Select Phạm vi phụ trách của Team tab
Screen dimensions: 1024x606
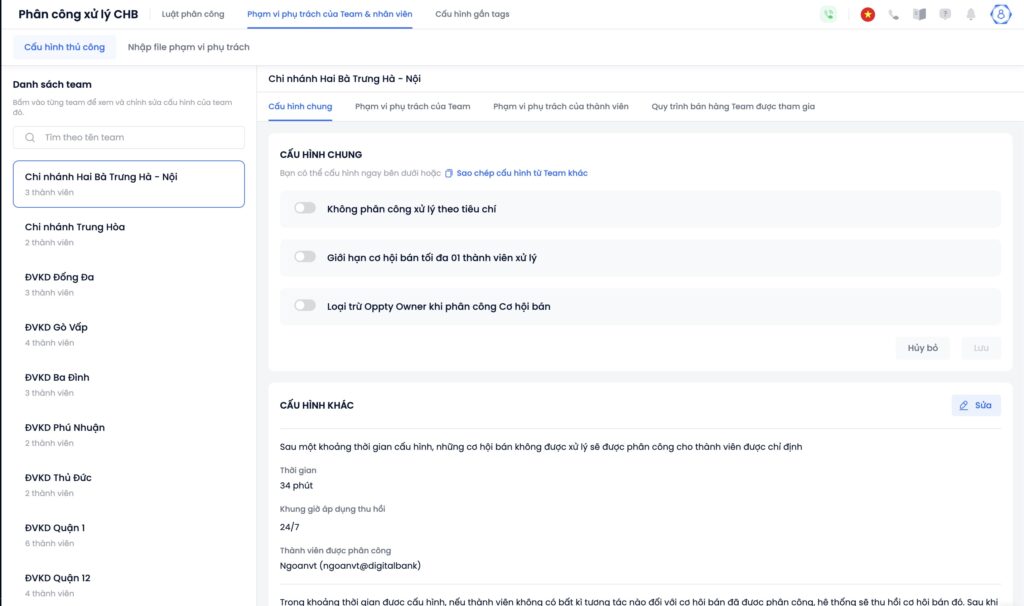[x=412, y=106]
